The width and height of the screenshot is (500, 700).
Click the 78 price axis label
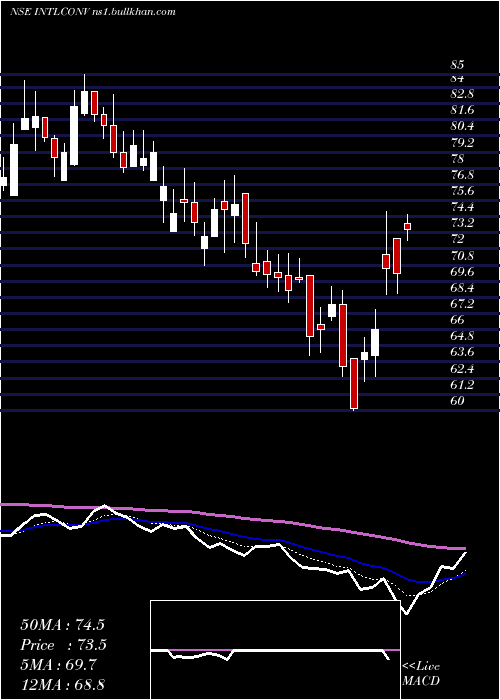click(x=457, y=159)
